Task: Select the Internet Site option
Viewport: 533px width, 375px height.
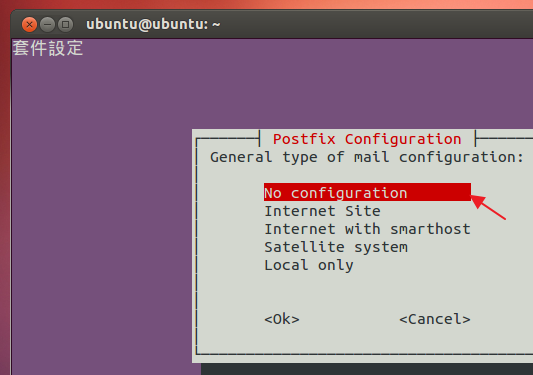Action: click(322, 211)
